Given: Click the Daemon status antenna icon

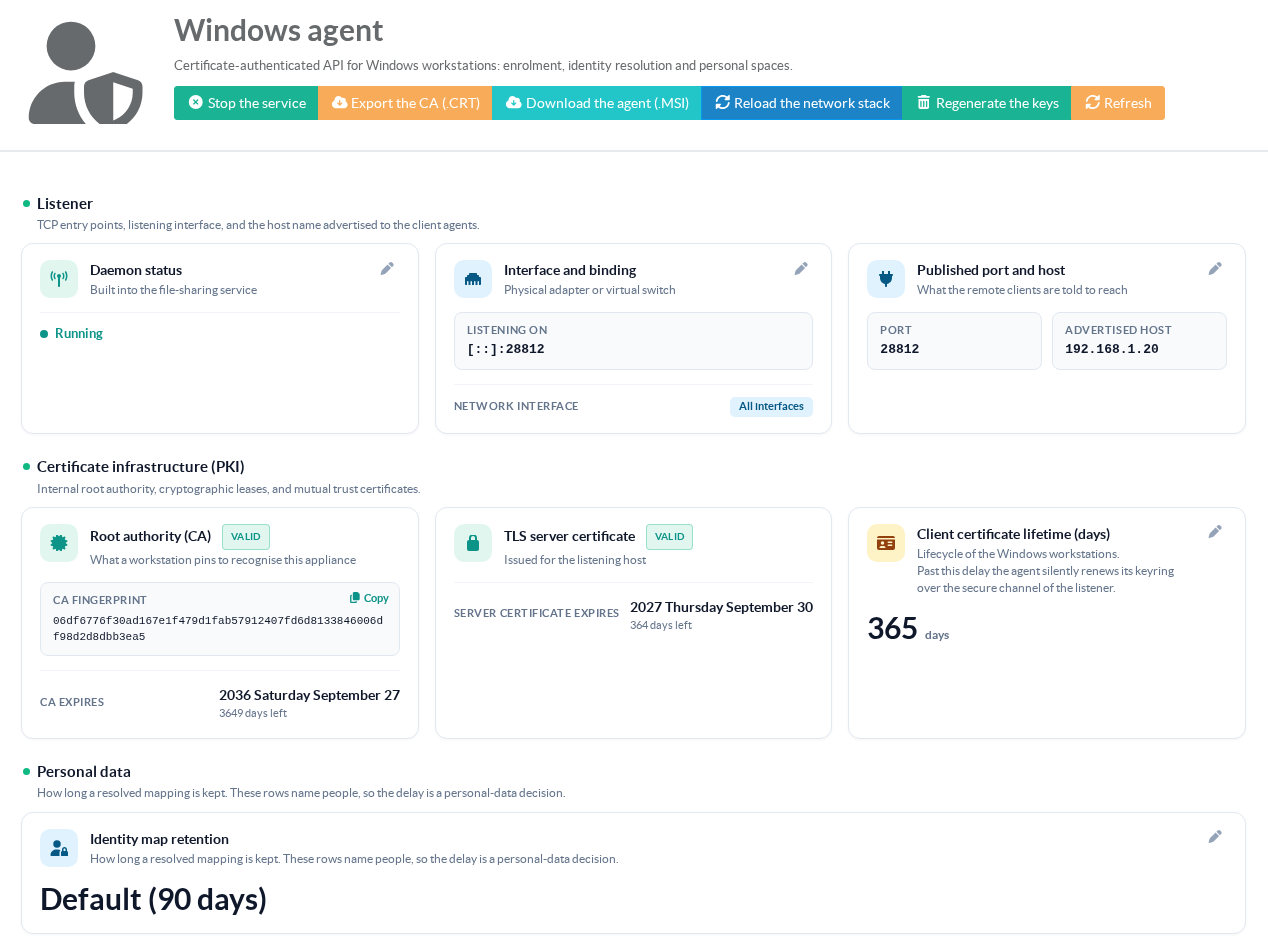Looking at the screenshot, I should pyautogui.click(x=59, y=279).
